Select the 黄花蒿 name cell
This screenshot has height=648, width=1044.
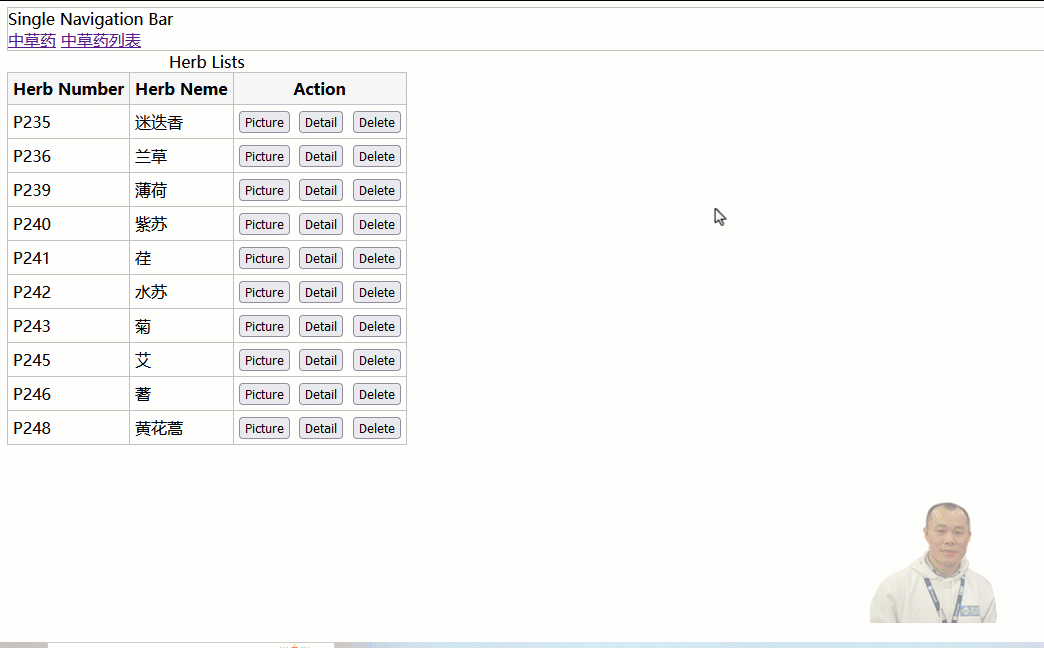point(181,428)
